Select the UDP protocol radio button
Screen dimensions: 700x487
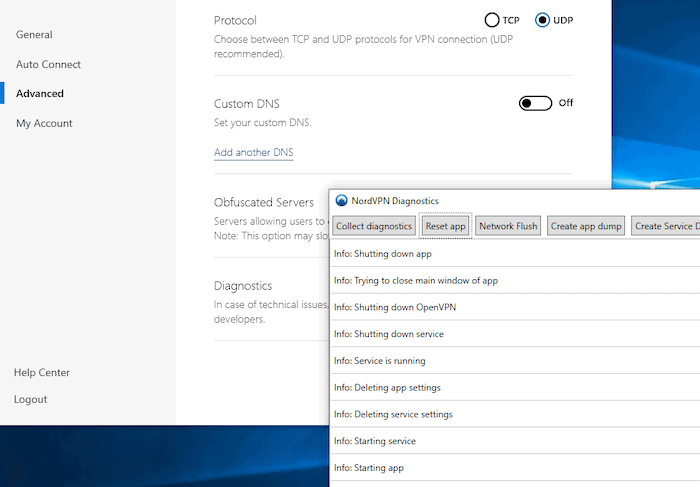[x=543, y=20]
